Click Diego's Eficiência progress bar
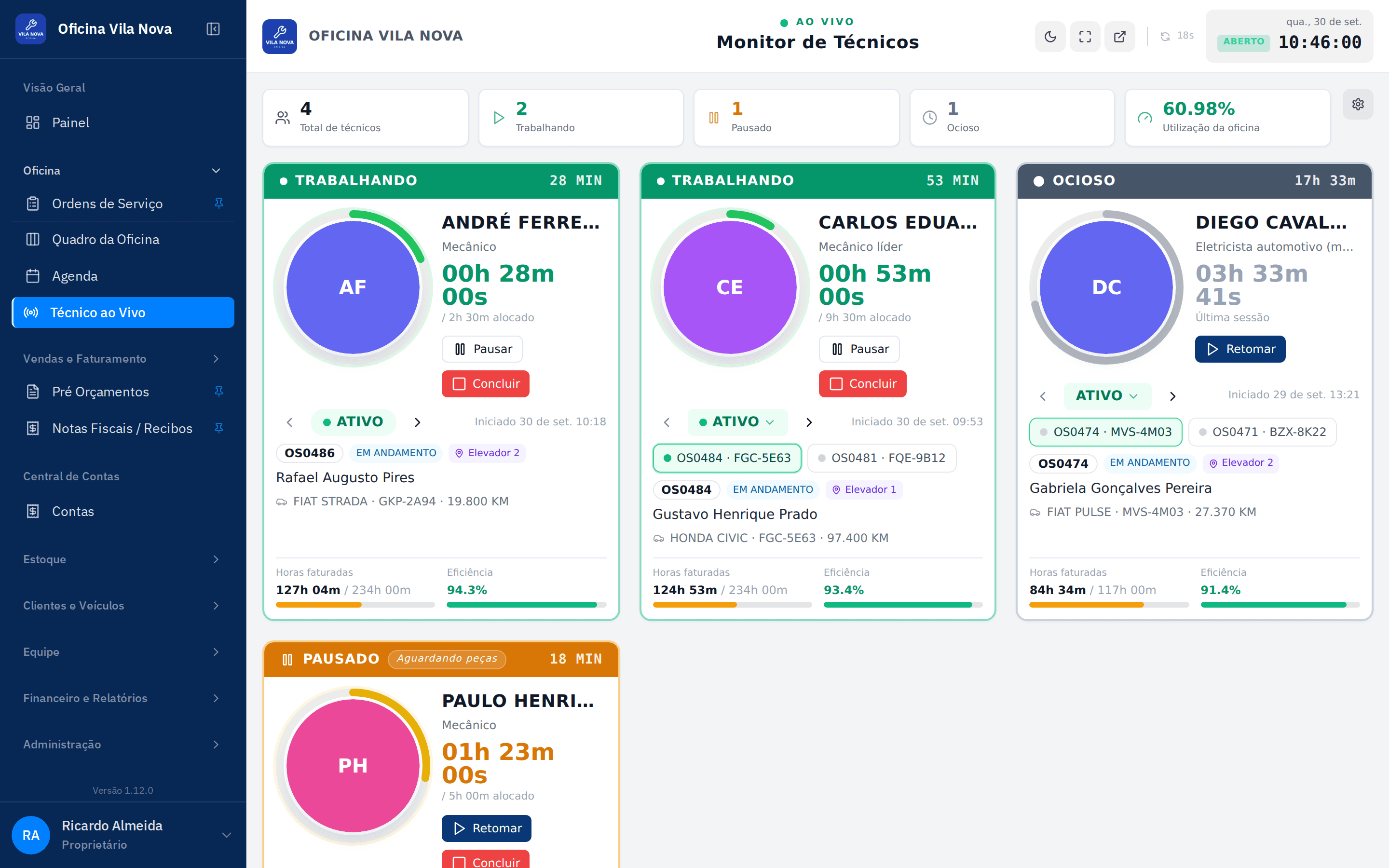 (x=1280, y=605)
